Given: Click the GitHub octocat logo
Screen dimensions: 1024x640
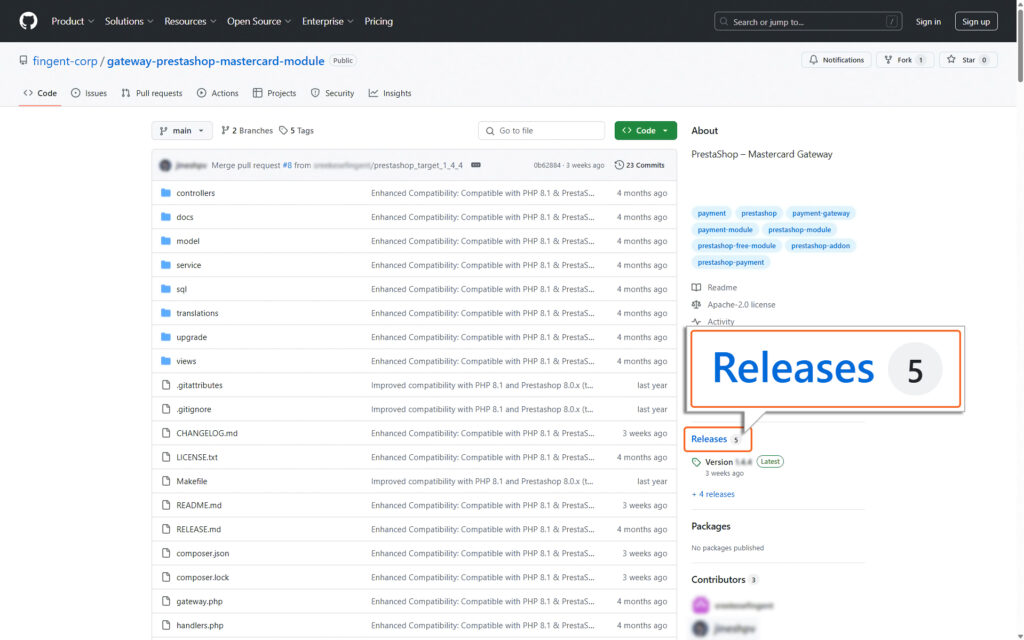Looking at the screenshot, I should pyautogui.click(x=27, y=20).
